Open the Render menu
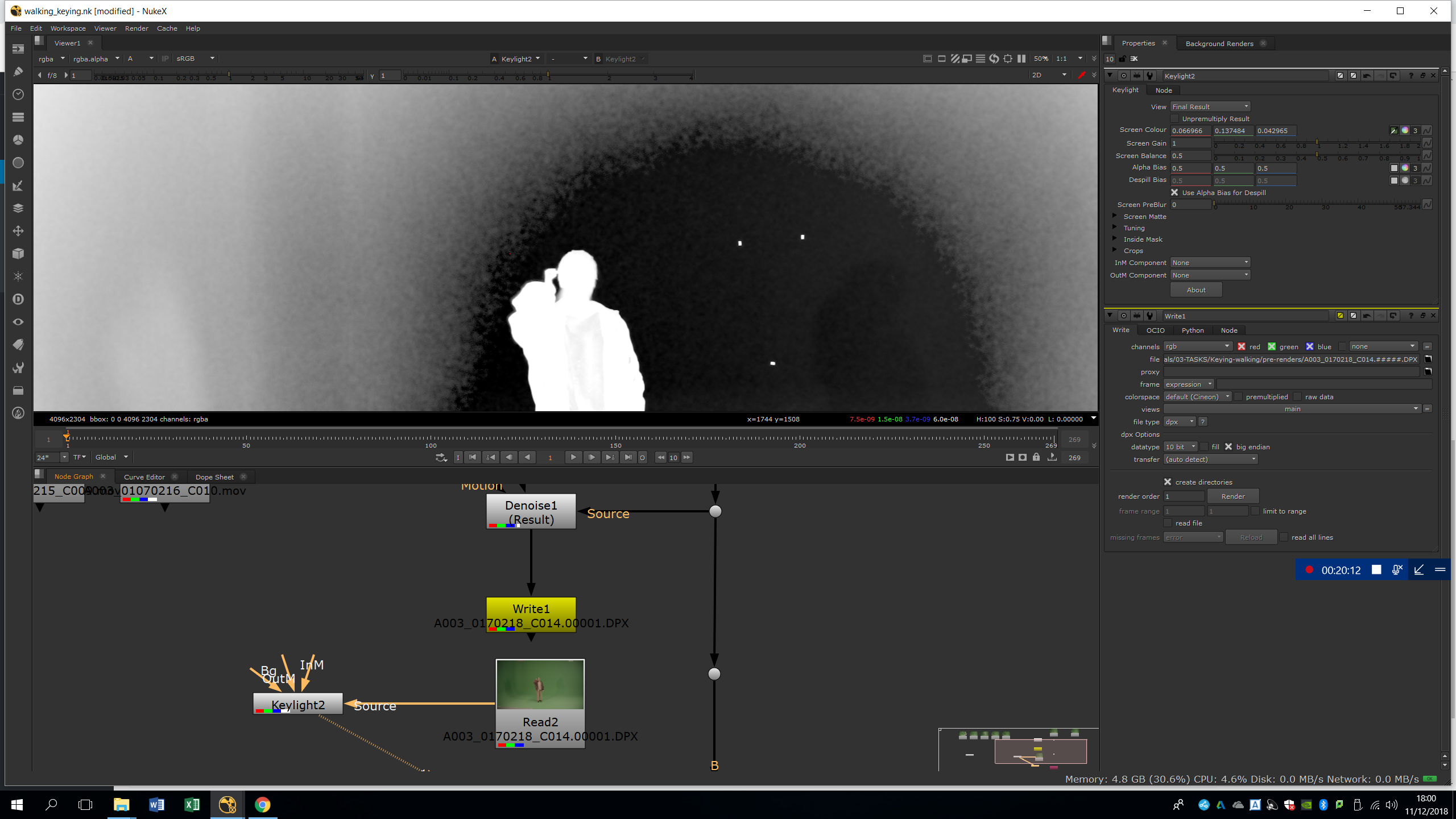 [x=136, y=28]
